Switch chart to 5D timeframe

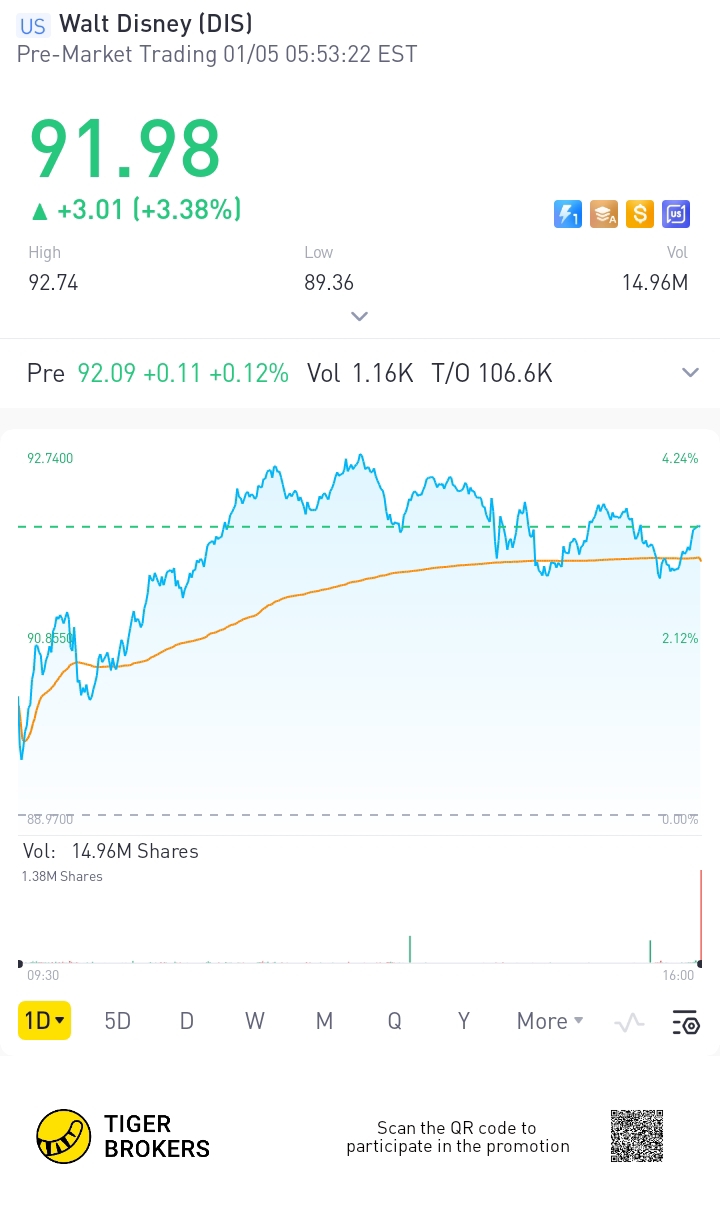pos(118,1021)
